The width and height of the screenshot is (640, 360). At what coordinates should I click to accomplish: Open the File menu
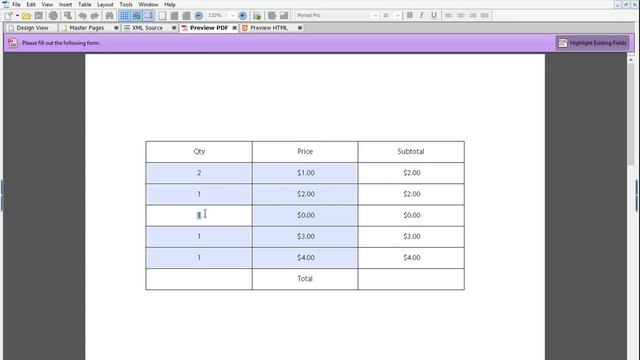click(x=16, y=4)
